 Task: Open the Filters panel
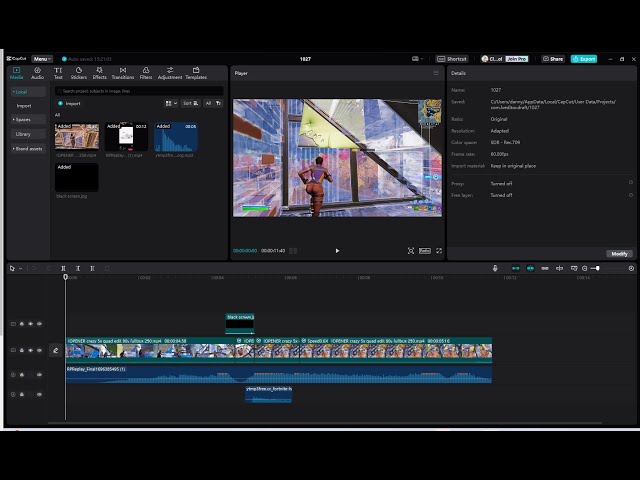146,73
